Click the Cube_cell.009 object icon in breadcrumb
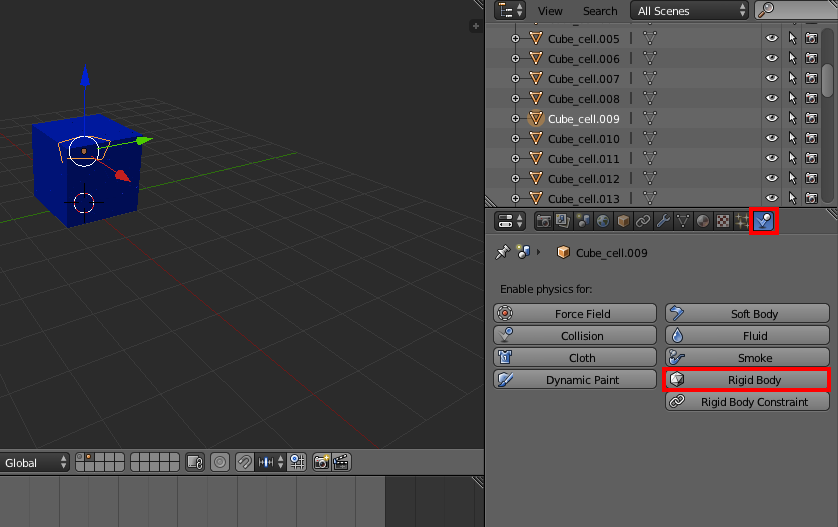The height and width of the screenshot is (527, 838). pos(563,252)
